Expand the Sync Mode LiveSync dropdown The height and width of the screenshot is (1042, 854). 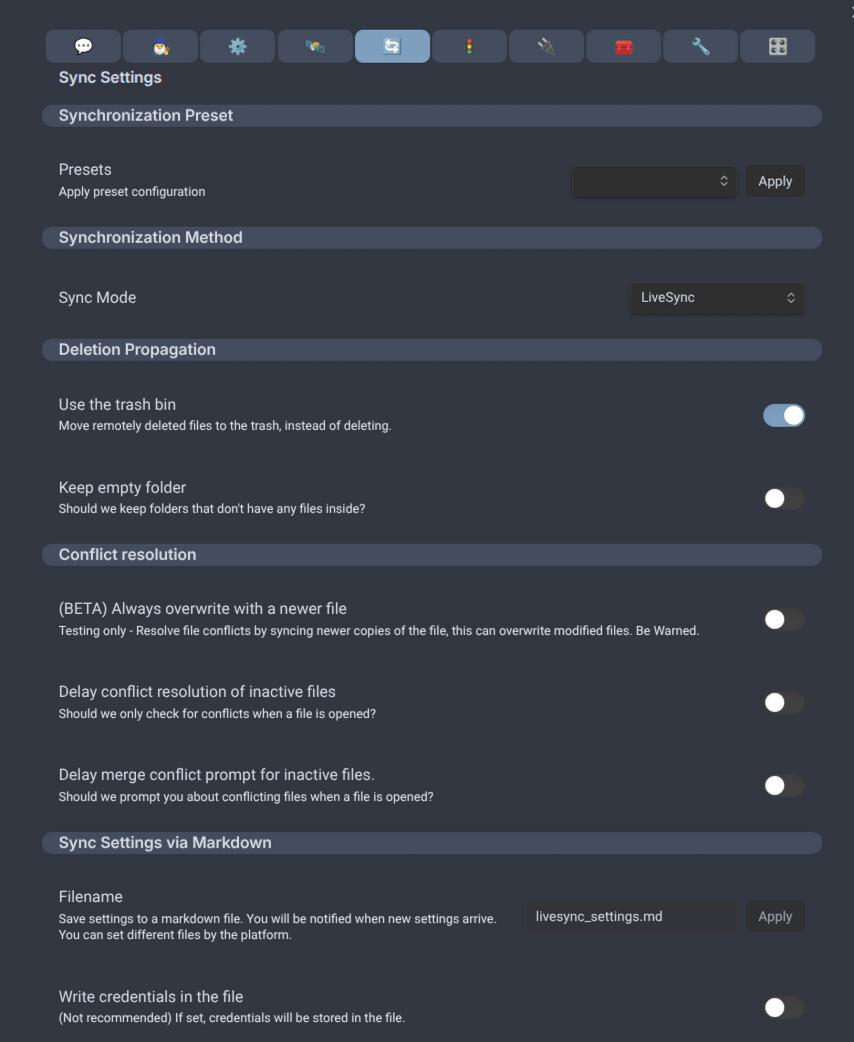716,298
